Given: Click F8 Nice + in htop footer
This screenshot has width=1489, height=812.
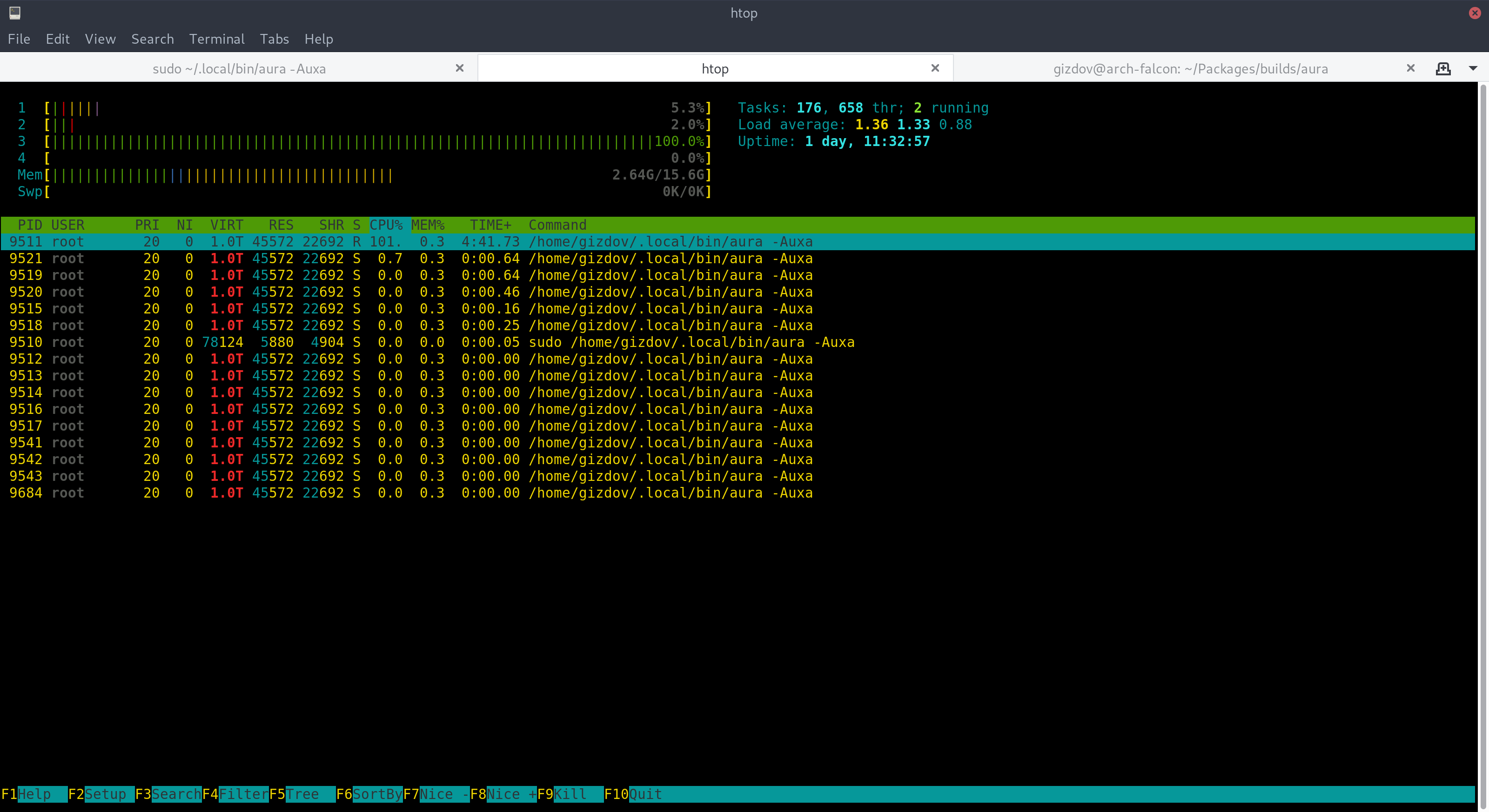Looking at the screenshot, I should (x=503, y=794).
